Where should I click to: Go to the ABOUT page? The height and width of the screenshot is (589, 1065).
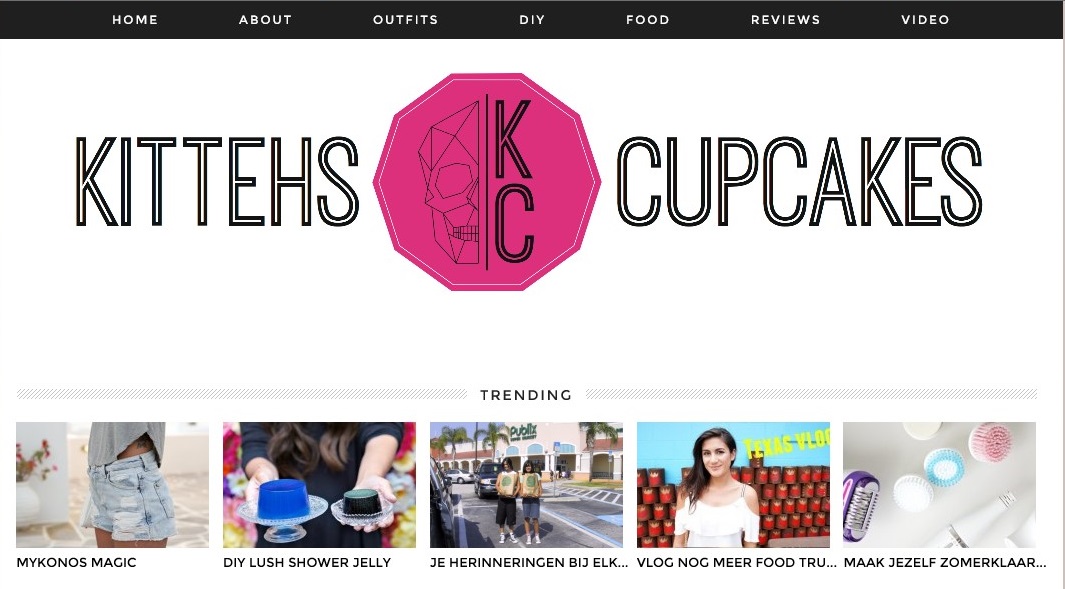tap(265, 20)
